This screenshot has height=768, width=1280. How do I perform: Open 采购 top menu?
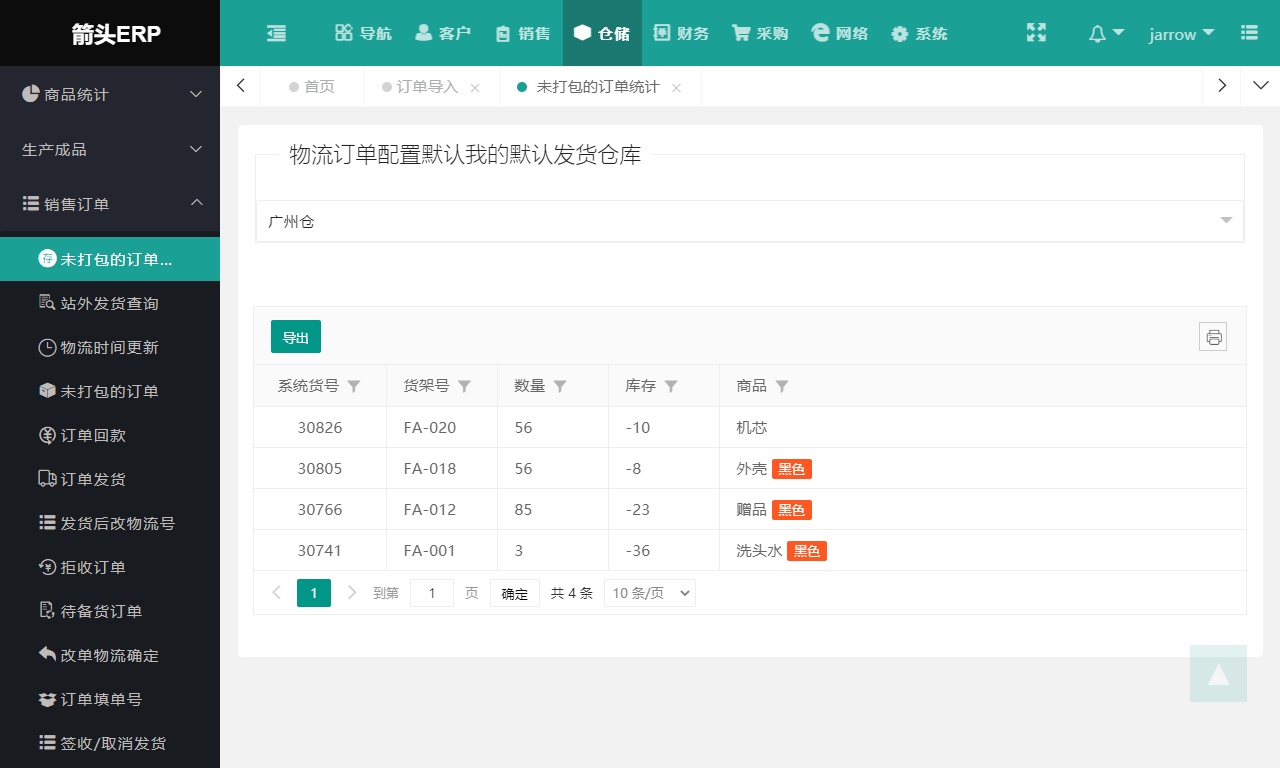760,33
